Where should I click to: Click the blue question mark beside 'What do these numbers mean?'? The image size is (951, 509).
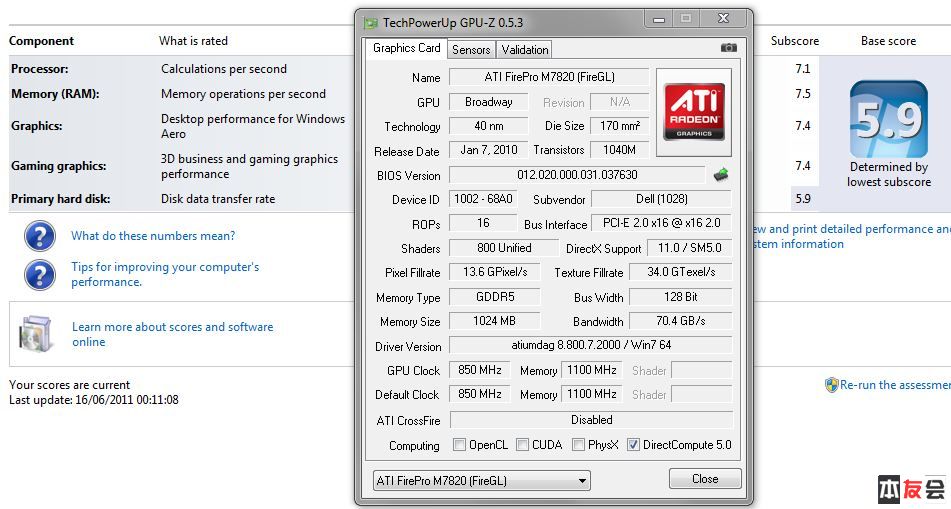(x=39, y=236)
